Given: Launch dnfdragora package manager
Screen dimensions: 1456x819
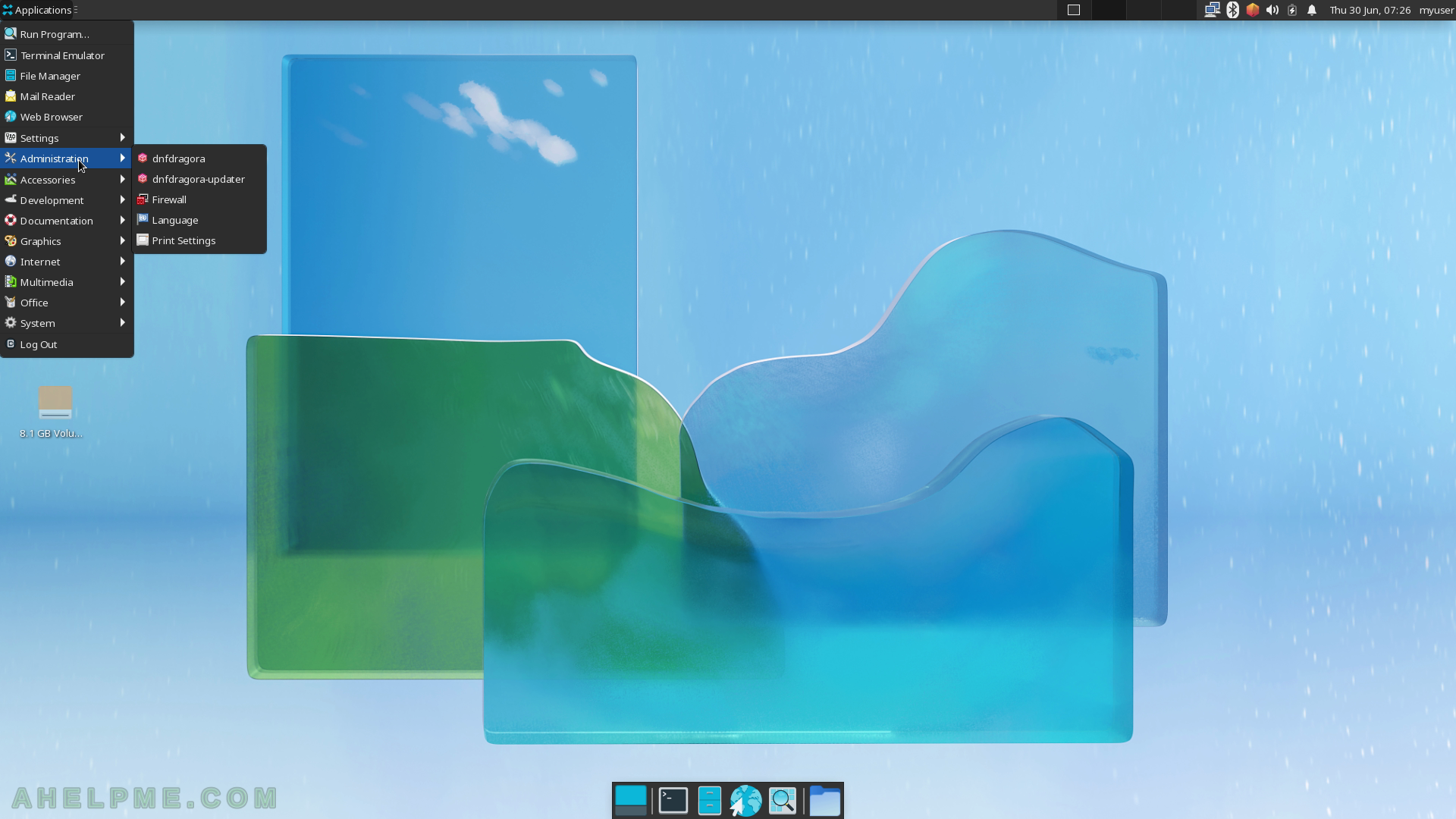Looking at the screenshot, I should point(199,158).
